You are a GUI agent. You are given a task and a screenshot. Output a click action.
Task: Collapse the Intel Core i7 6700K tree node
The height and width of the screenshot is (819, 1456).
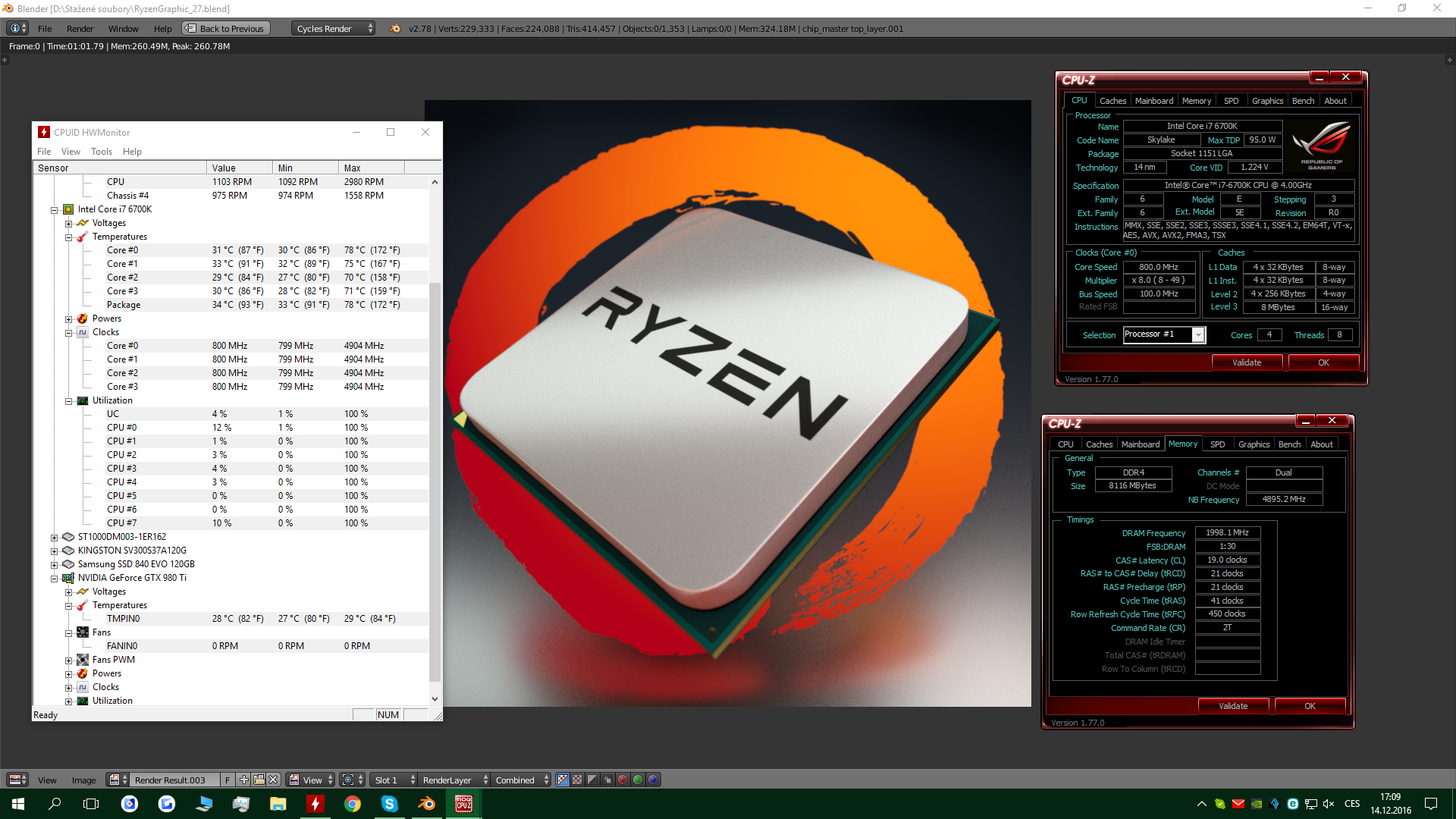pyautogui.click(x=55, y=210)
